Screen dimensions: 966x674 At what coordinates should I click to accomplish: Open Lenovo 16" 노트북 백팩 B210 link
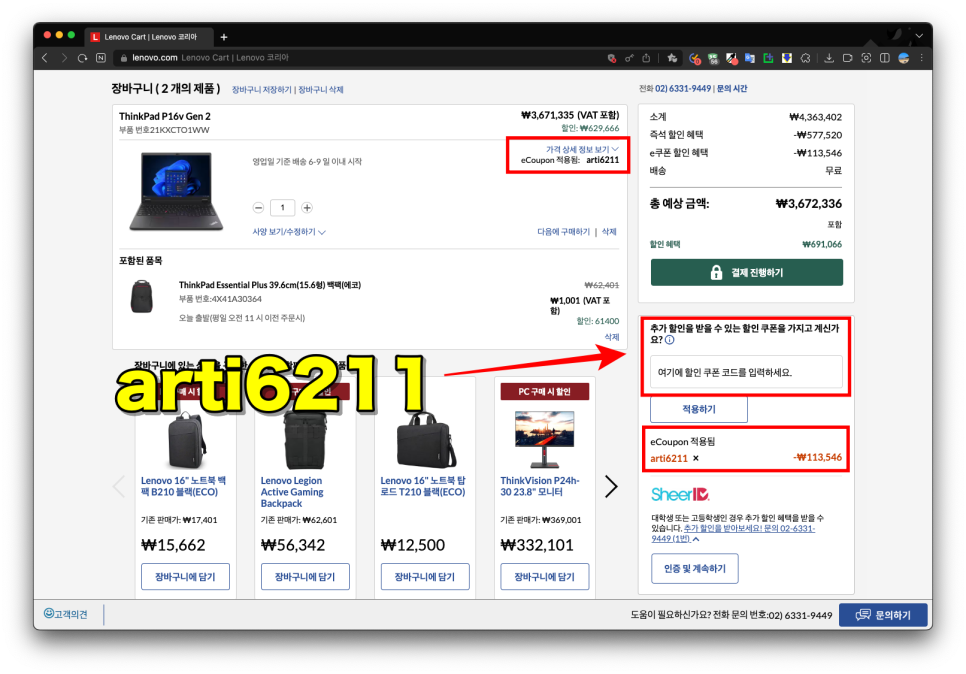(184, 486)
